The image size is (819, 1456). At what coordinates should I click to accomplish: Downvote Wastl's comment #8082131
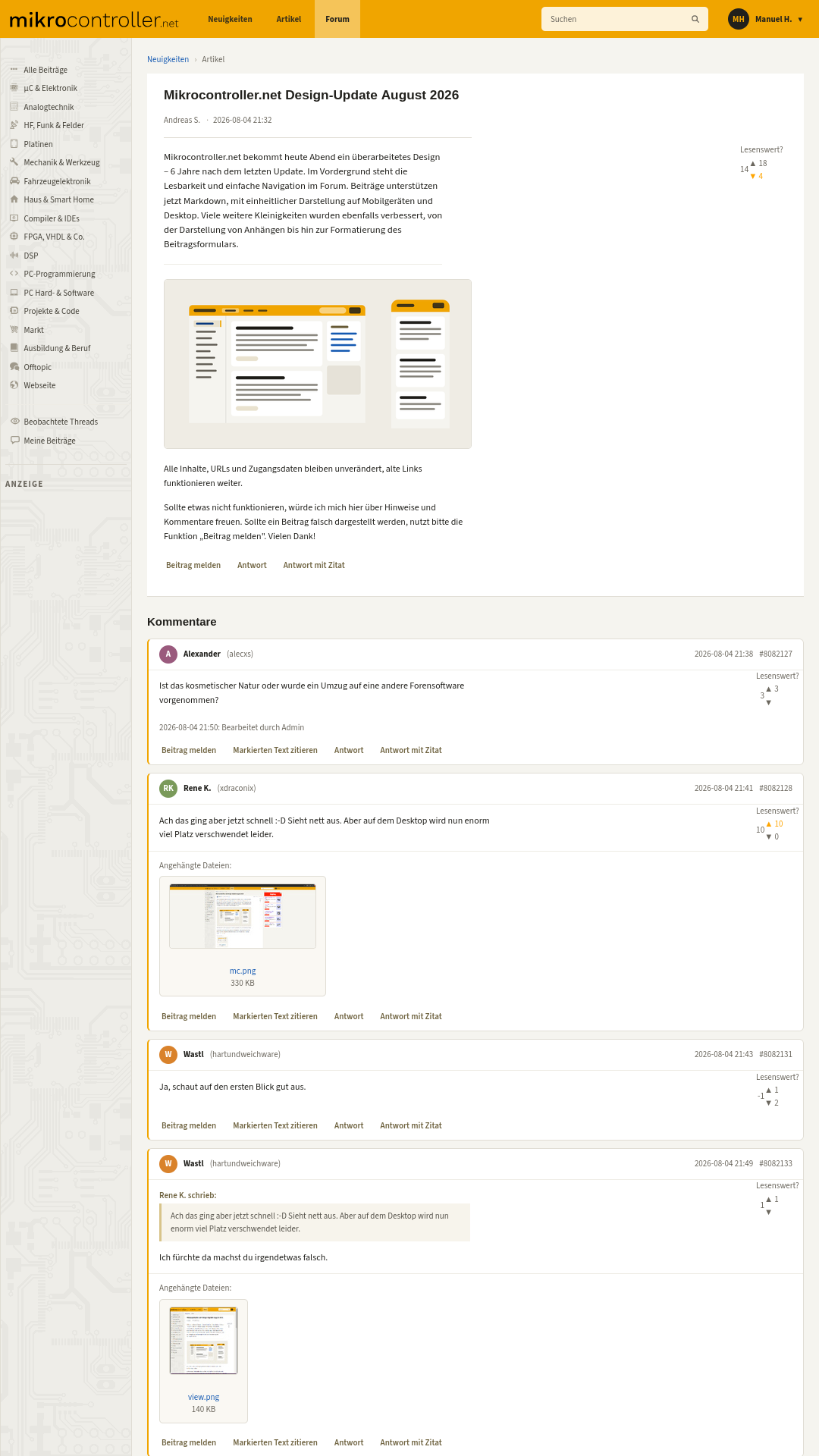point(769,1103)
